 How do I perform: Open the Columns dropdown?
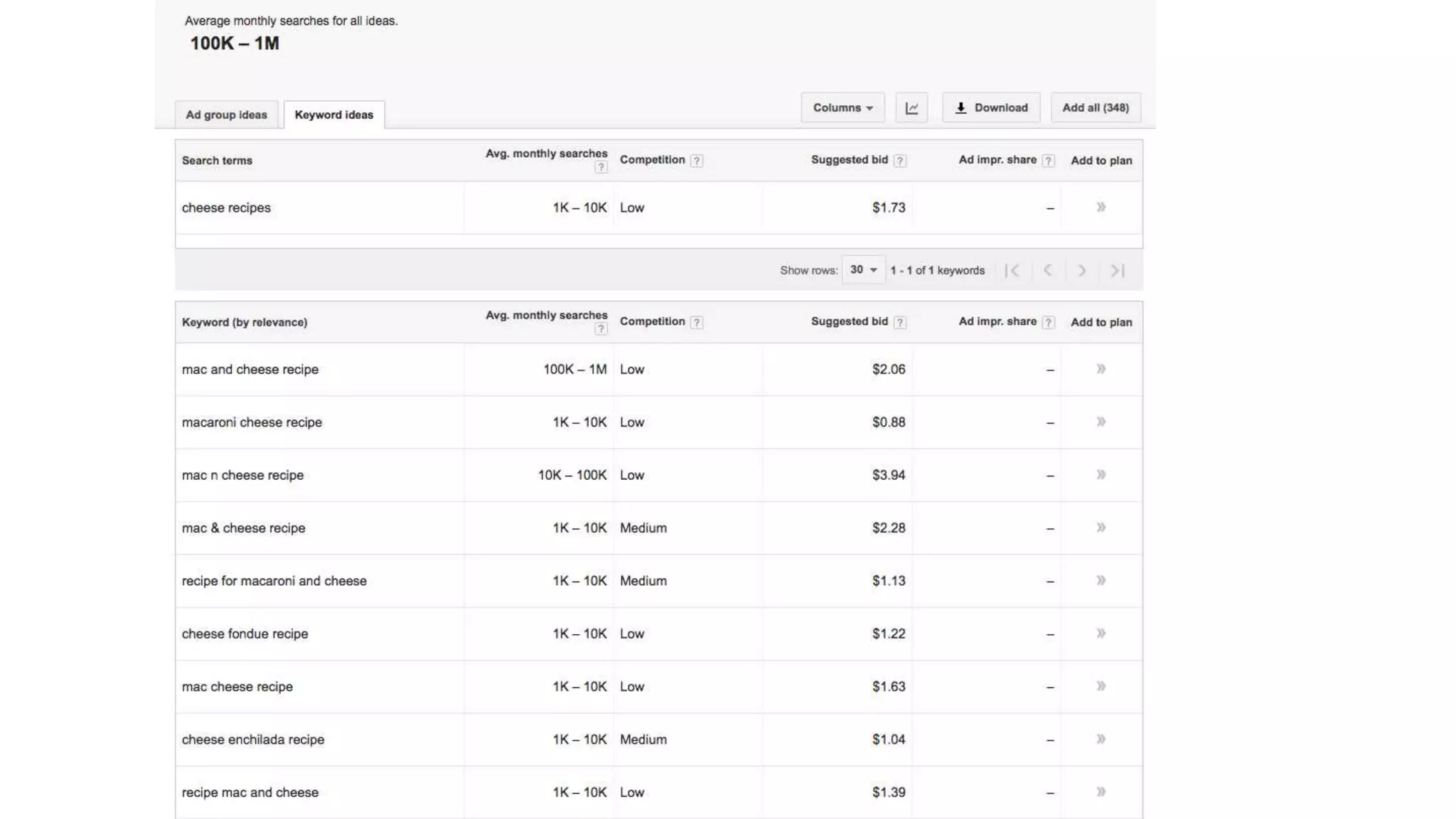click(x=842, y=108)
